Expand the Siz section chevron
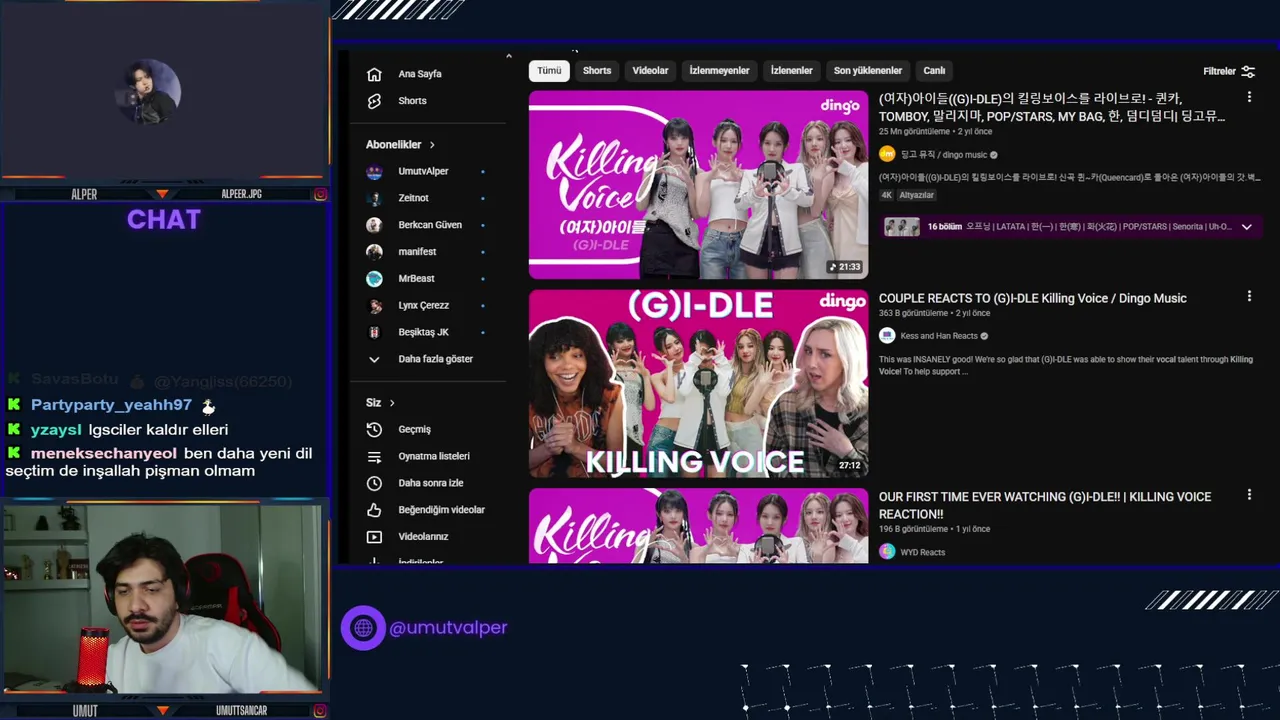Image resolution: width=1280 pixels, height=720 pixels. point(392,403)
